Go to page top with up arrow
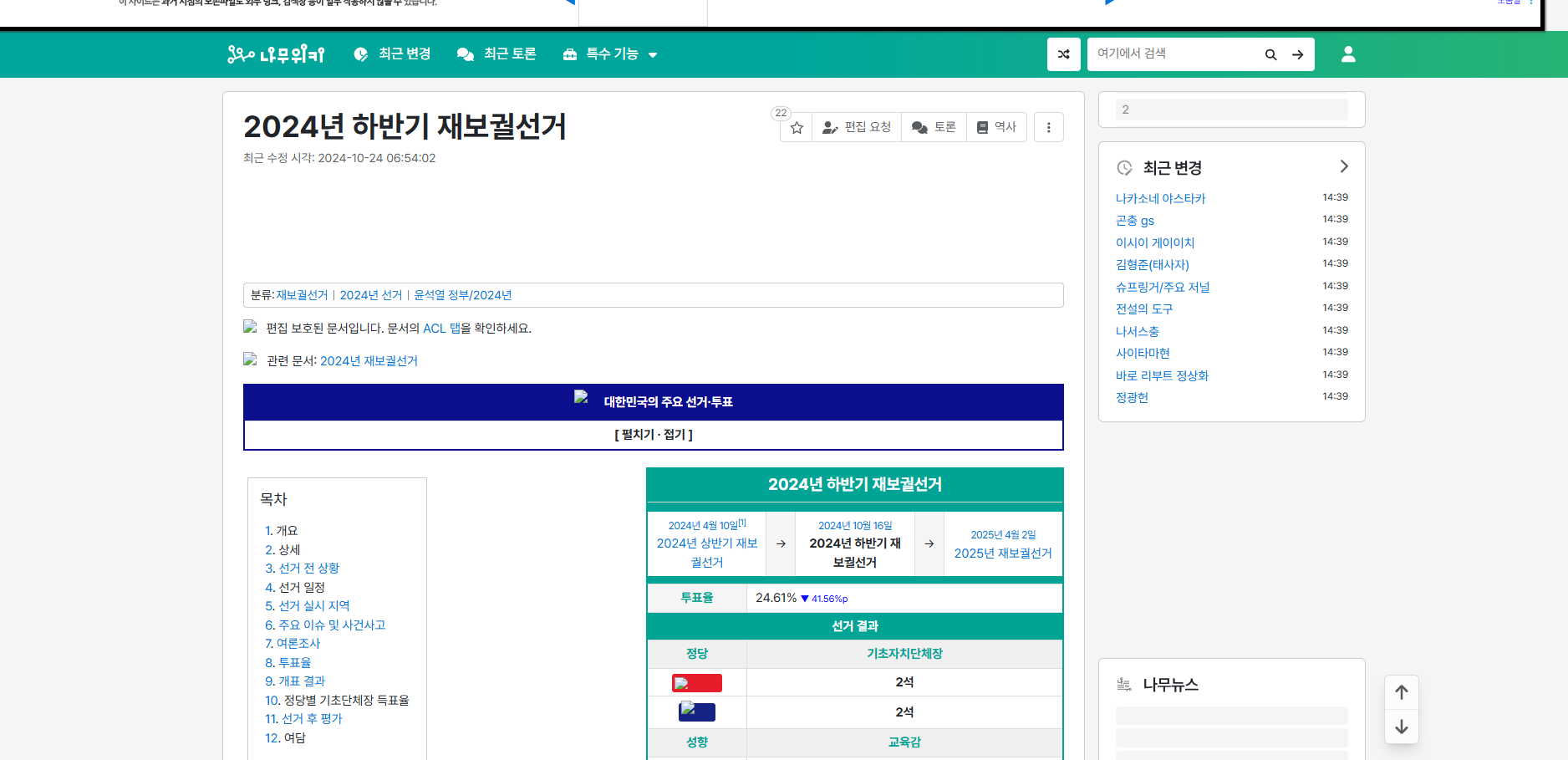The image size is (1568, 760). (1402, 692)
